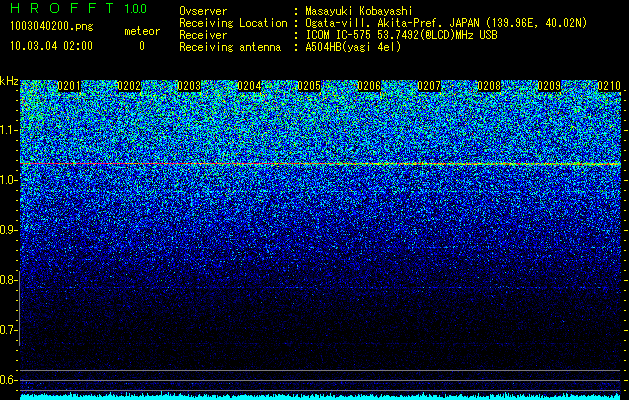Image resolution: width=629 pixels, height=400 pixels.
Task: Click the Ogata-vill. Akita-Pref. JAPAN location text
Action: [x=446, y=23]
